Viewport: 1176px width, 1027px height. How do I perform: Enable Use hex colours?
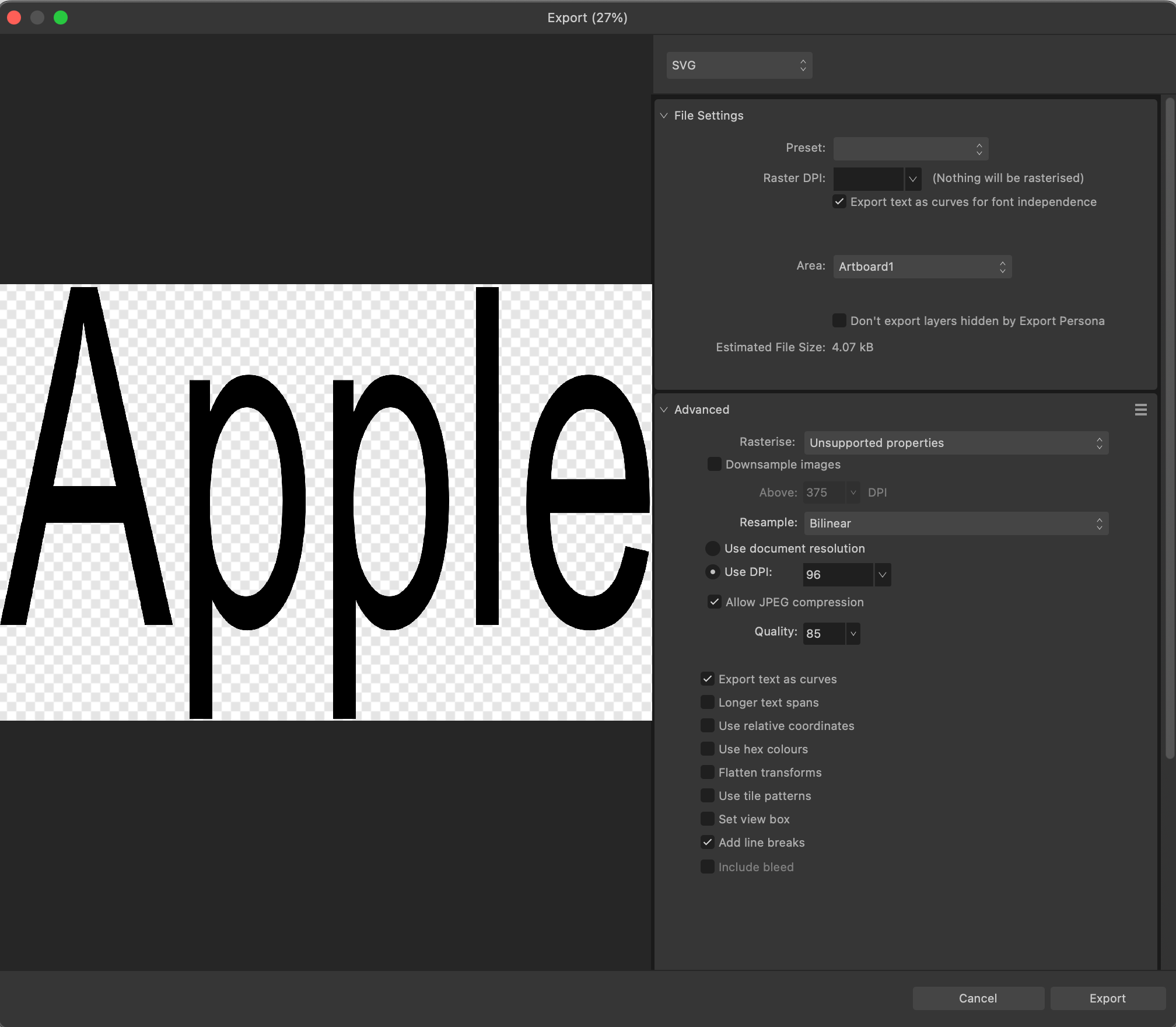pos(708,749)
